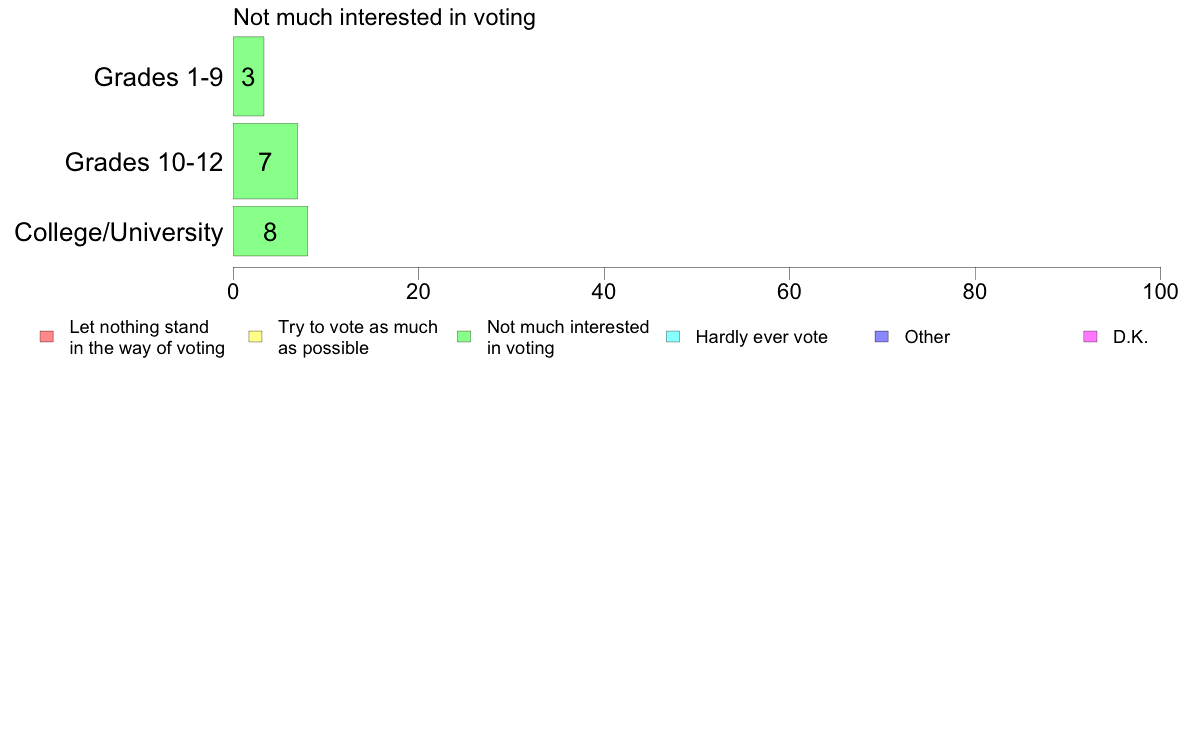Click the Try to vote as much legend text
Screen dimensions: 1188x736
358,337
